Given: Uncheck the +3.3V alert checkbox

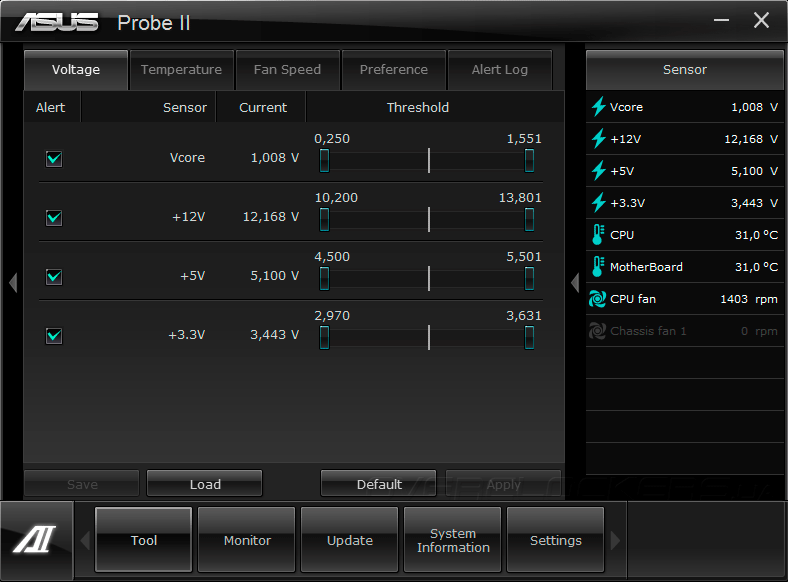Looking at the screenshot, I should pyautogui.click(x=54, y=335).
